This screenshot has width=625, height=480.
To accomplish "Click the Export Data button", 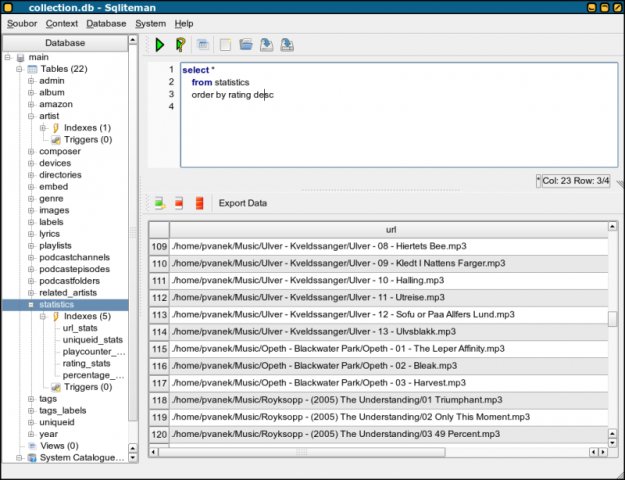I will (242, 203).
